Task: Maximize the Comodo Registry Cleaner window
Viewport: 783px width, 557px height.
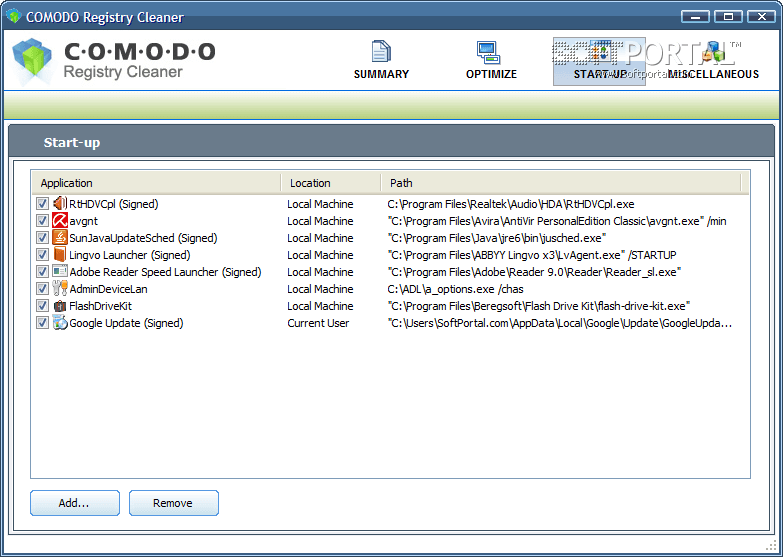Action: pyautogui.click(x=728, y=16)
